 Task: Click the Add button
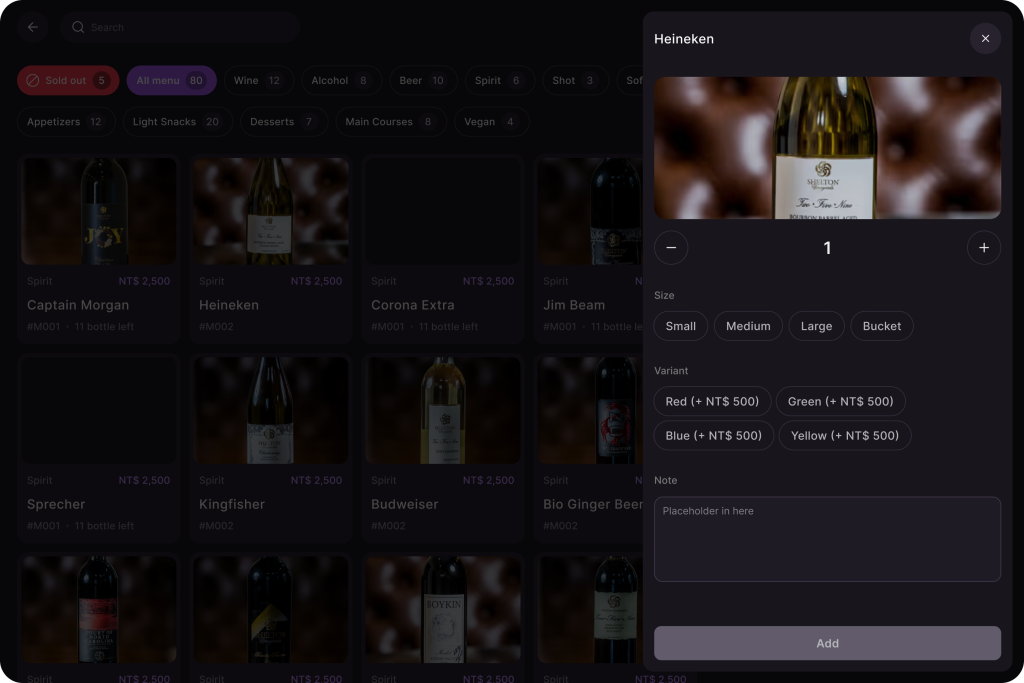coord(827,643)
